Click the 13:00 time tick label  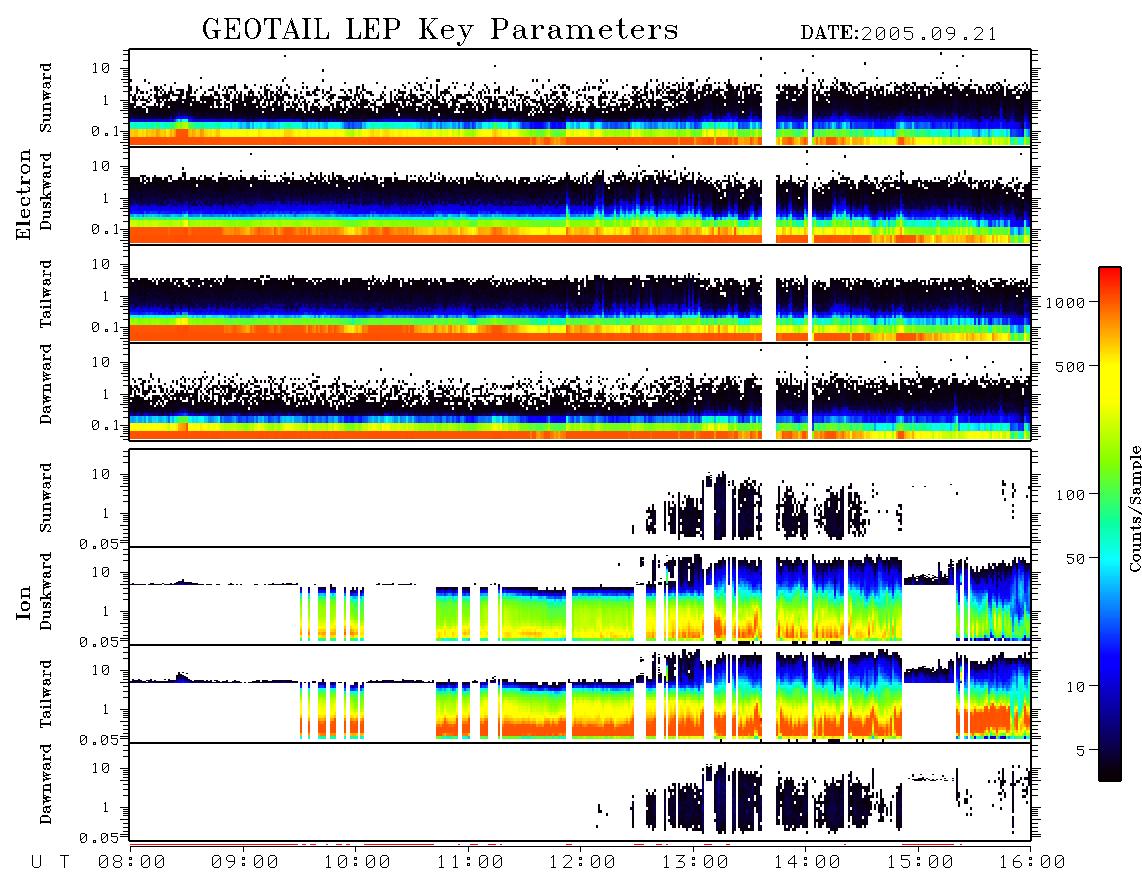point(695,863)
